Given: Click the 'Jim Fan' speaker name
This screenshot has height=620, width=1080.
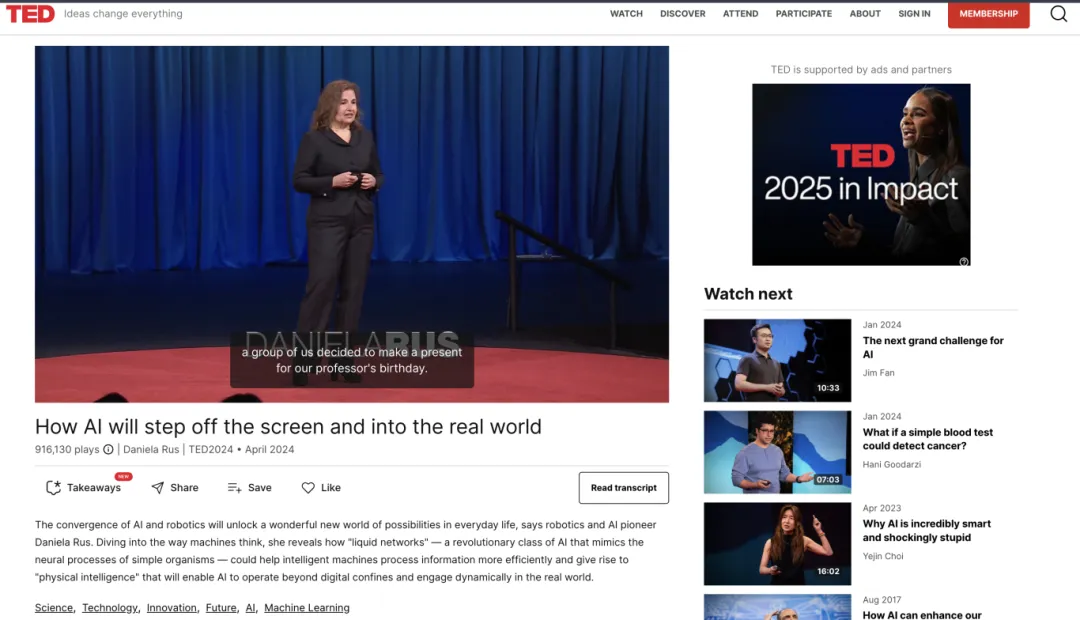Looking at the screenshot, I should coord(878,373).
